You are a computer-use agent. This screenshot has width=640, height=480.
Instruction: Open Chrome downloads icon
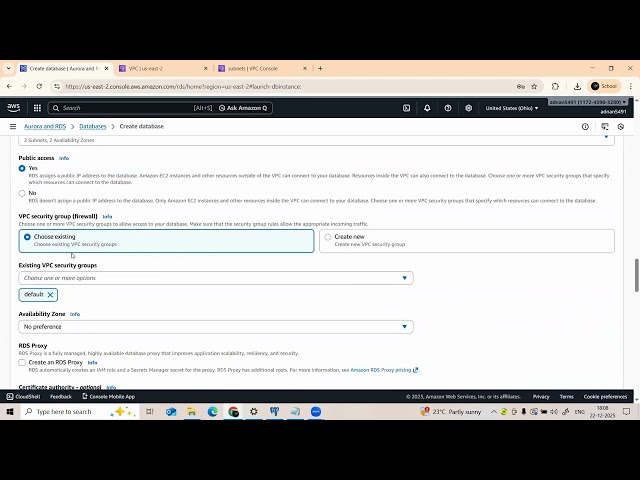click(577, 86)
